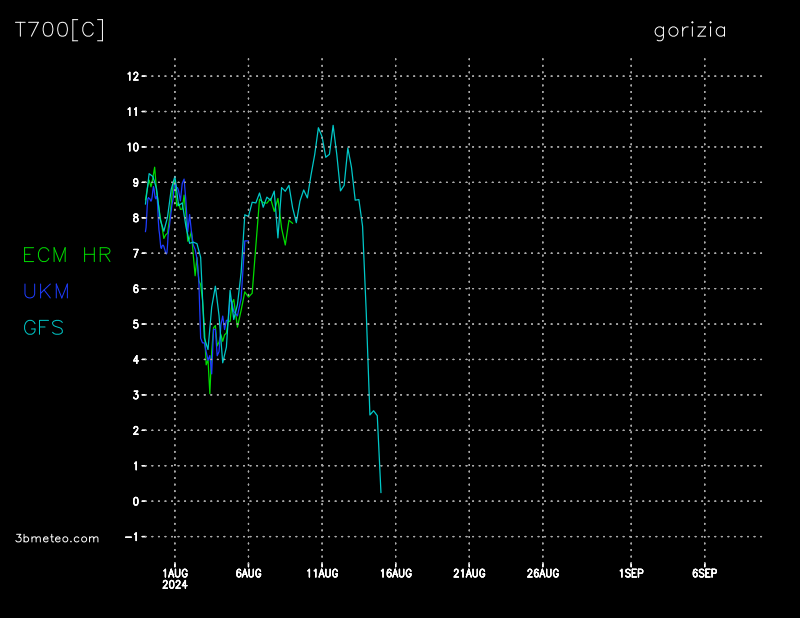Click the ECM HR legend entry
This screenshot has height=618, width=800.
click(x=67, y=255)
